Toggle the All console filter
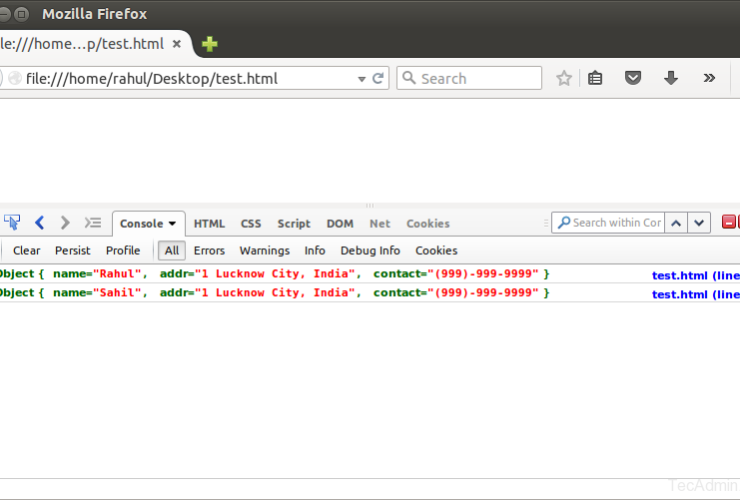740x500 pixels. coord(172,251)
